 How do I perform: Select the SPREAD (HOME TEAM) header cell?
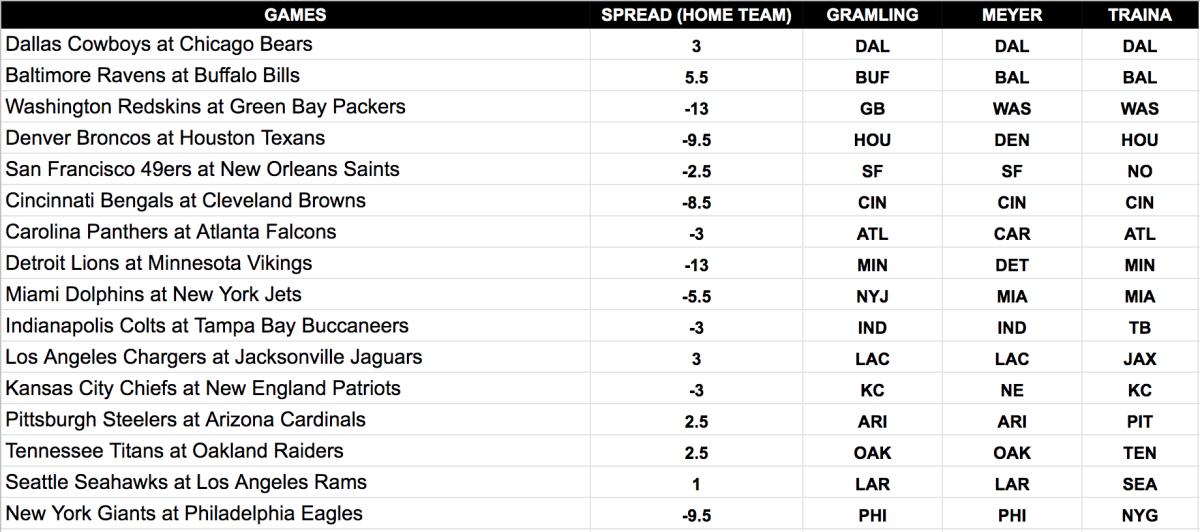[696, 15]
